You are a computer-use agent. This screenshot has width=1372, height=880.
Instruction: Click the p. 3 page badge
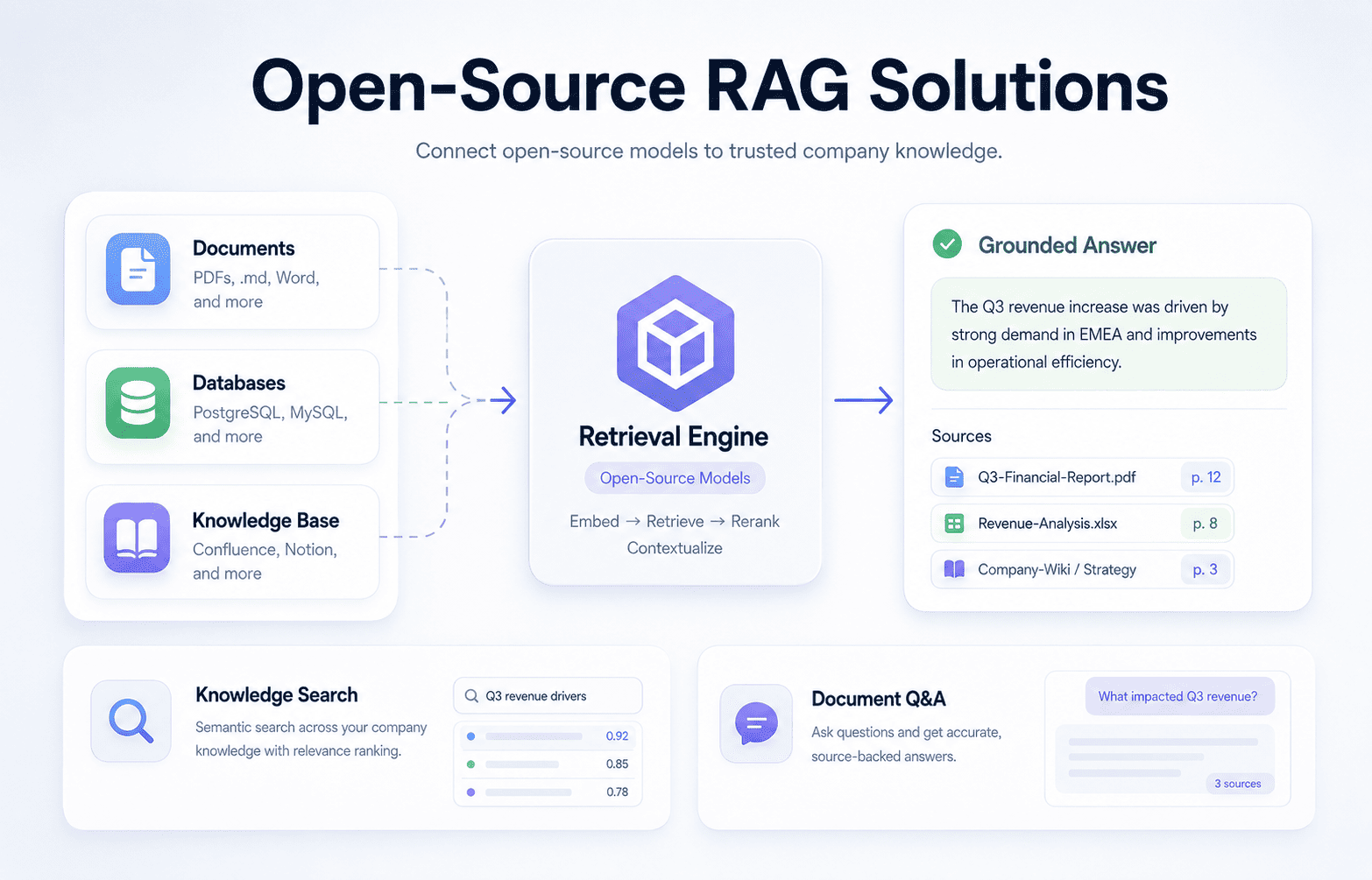1206,569
